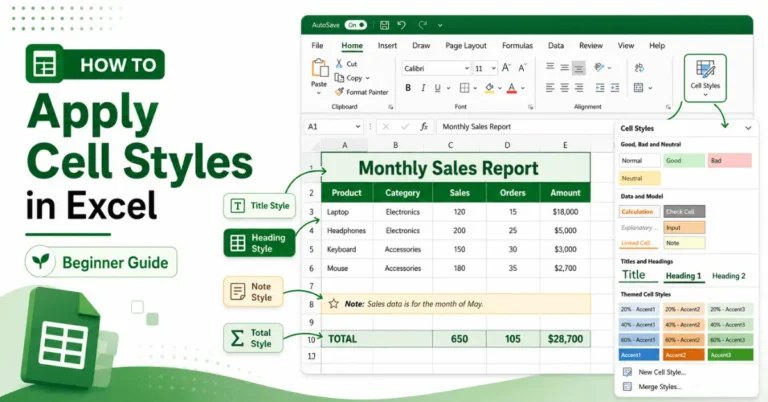The width and height of the screenshot is (768, 402).
Task: Open the Cell Styles ribbon button
Action: point(705,78)
